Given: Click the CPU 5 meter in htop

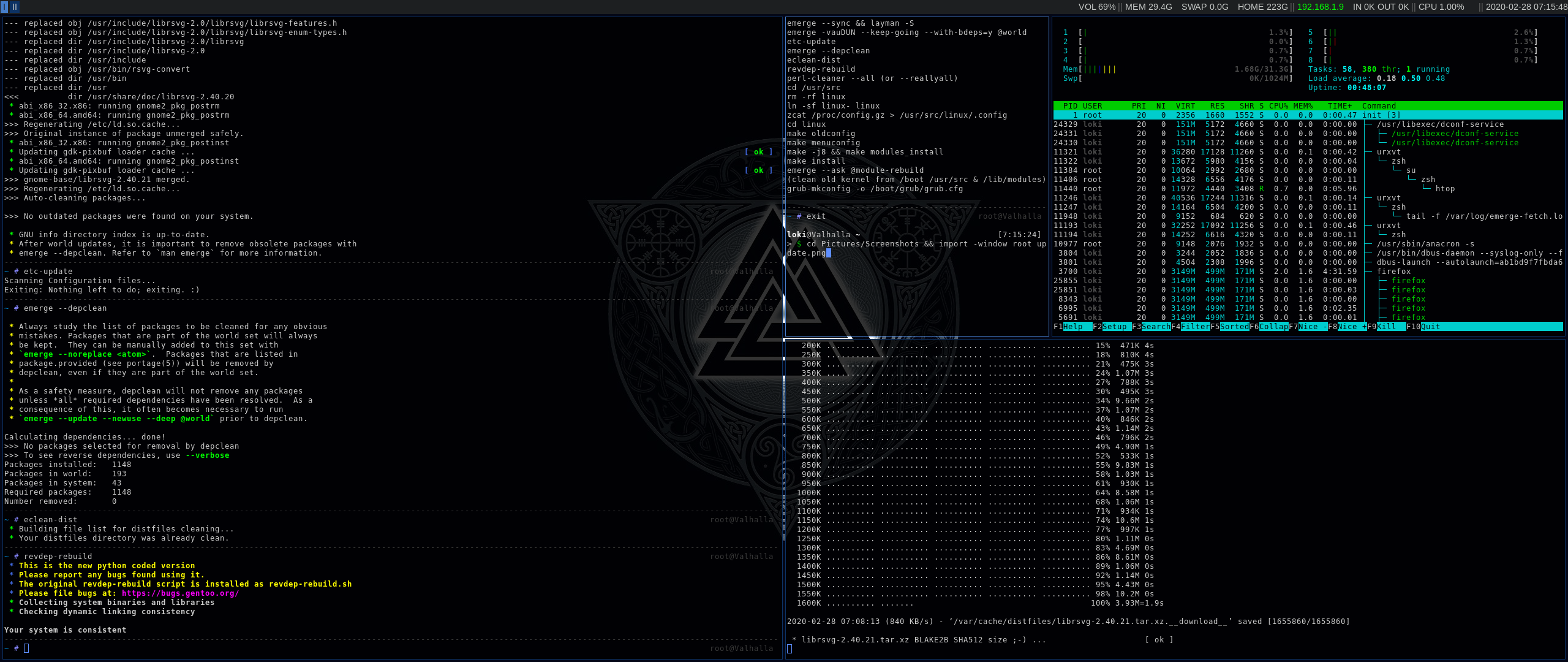Looking at the screenshot, I should (1423, 32).
